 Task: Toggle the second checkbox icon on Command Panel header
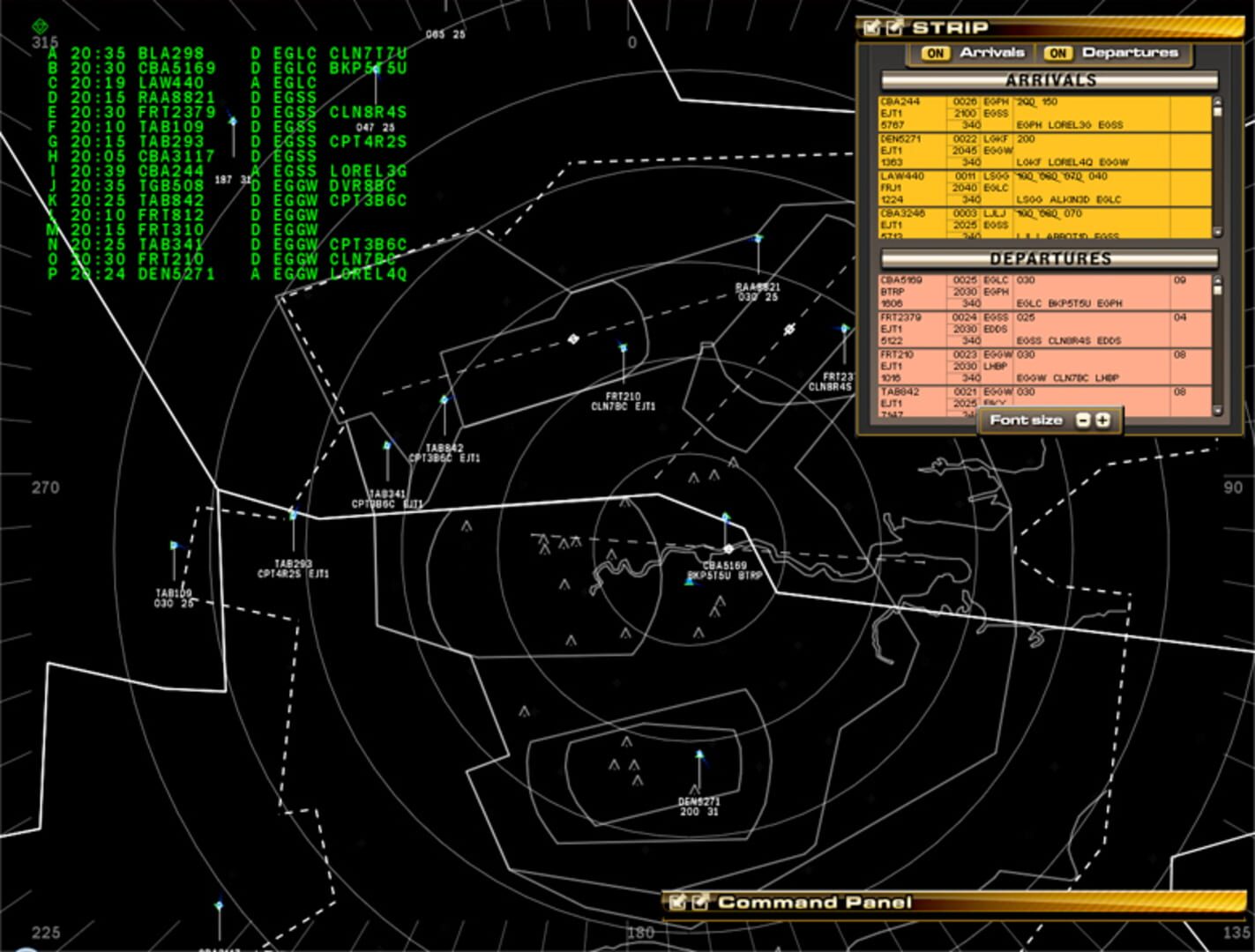click(x=701, y=903)
